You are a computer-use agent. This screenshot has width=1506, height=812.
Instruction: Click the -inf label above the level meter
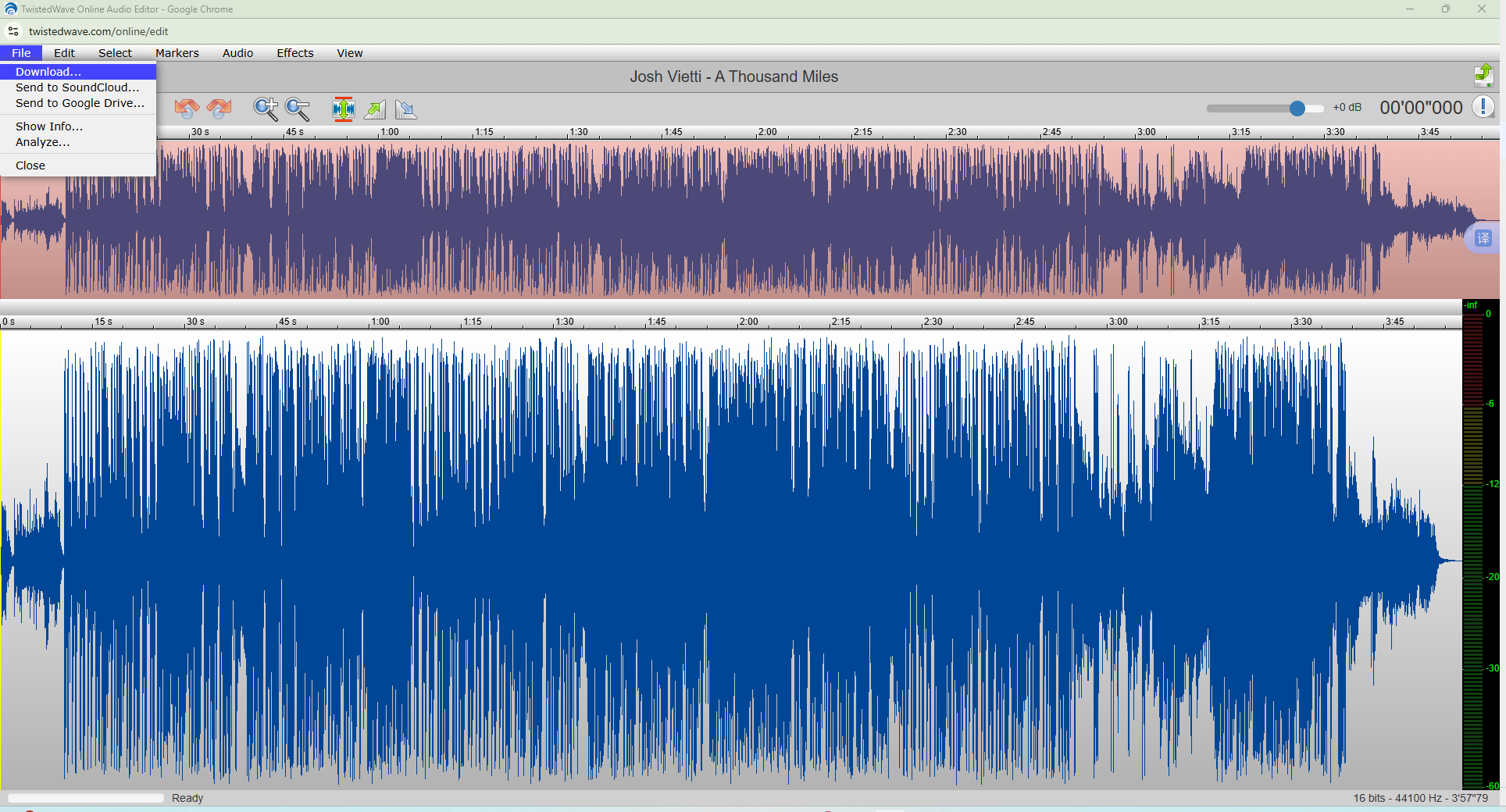point(1472,305)
